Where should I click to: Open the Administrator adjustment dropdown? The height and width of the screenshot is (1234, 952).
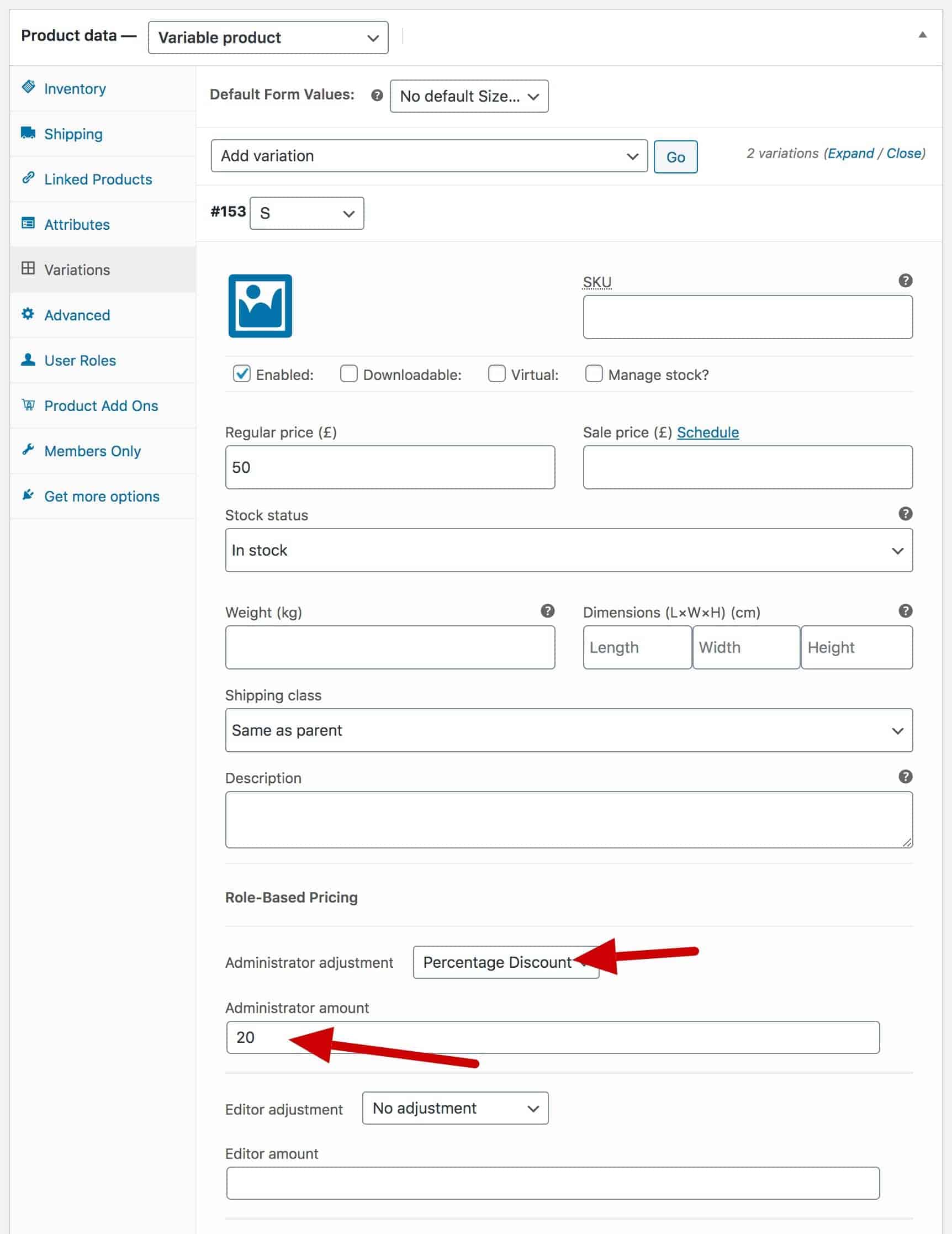[506, 962]
